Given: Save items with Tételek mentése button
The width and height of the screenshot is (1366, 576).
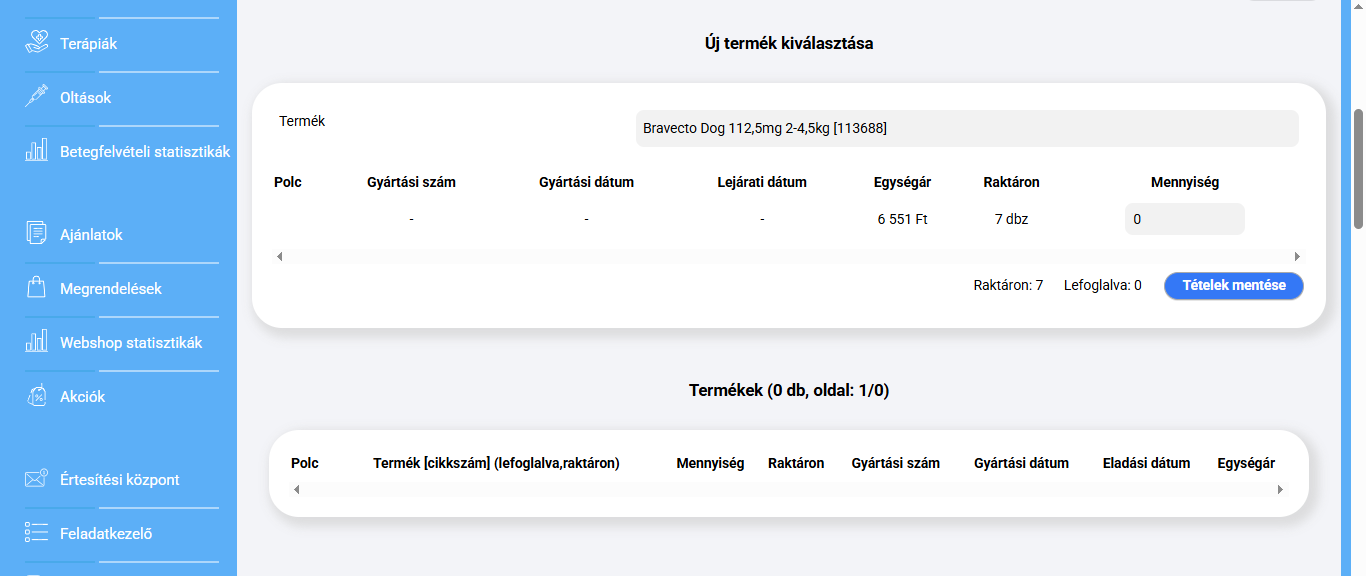Looking at the screenshot, I should pyautogui.click(x=1233, y=285).
